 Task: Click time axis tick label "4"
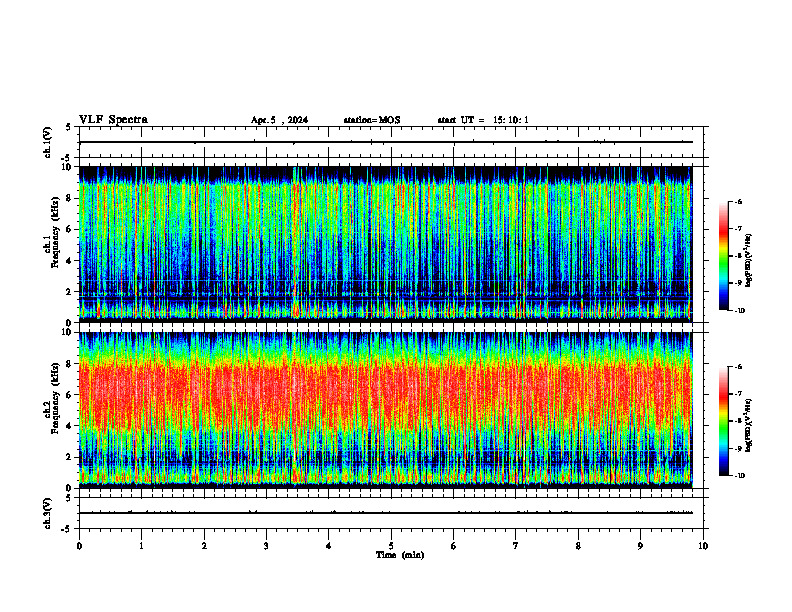328,546
